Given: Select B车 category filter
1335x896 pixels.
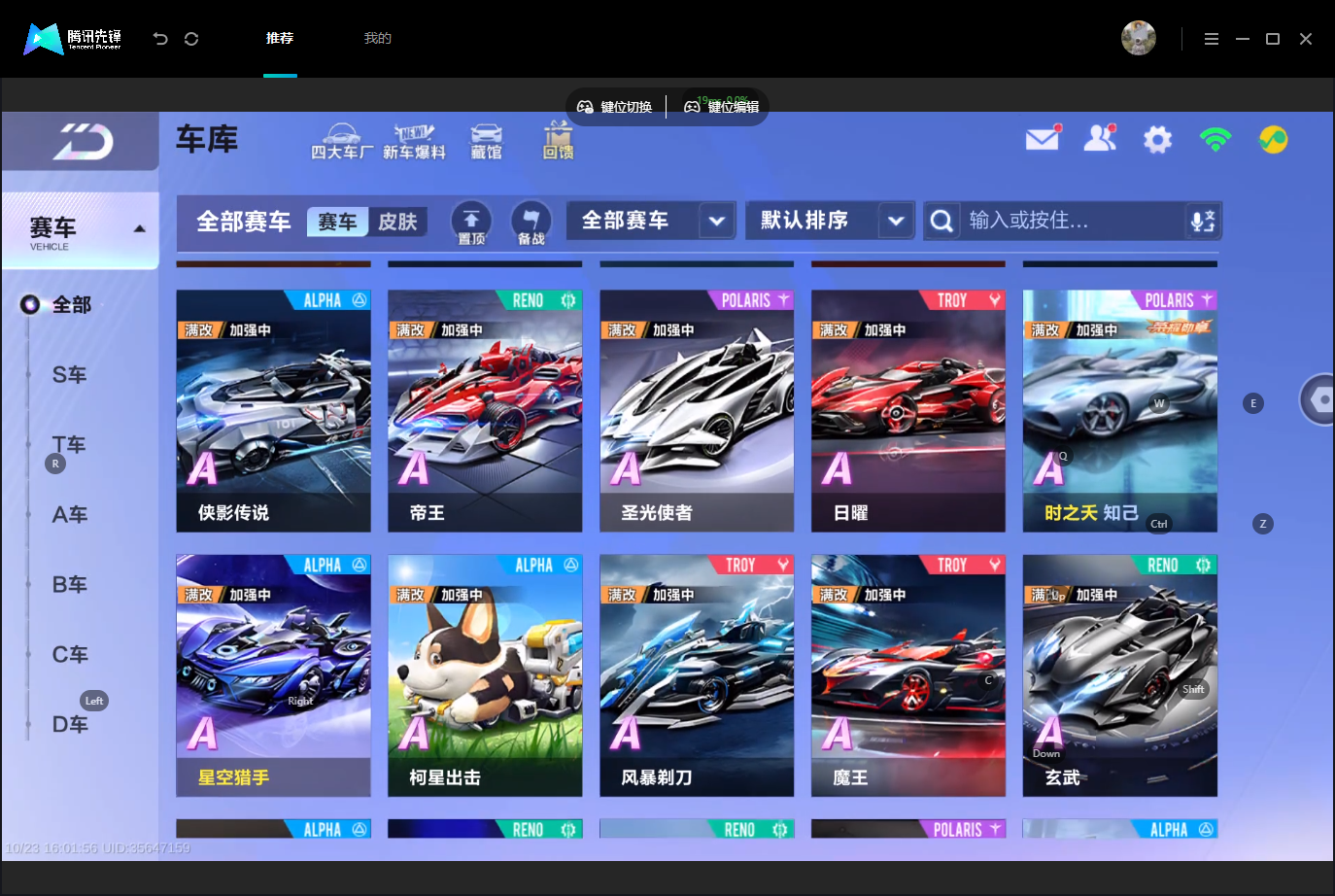Looking at the screenshot, I should pyautogui.click(x=69, y=585).
